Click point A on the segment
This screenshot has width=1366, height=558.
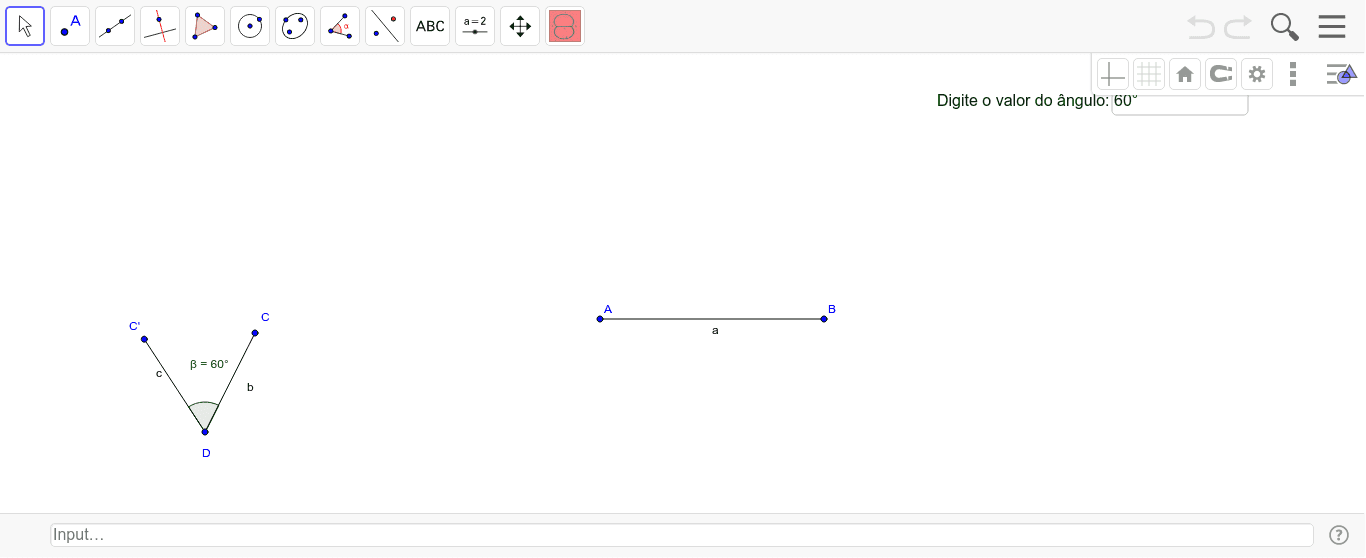pos(600,319)
